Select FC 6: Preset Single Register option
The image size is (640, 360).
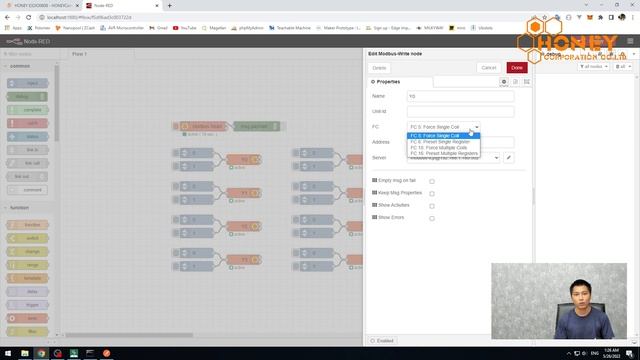click(443, 142)
